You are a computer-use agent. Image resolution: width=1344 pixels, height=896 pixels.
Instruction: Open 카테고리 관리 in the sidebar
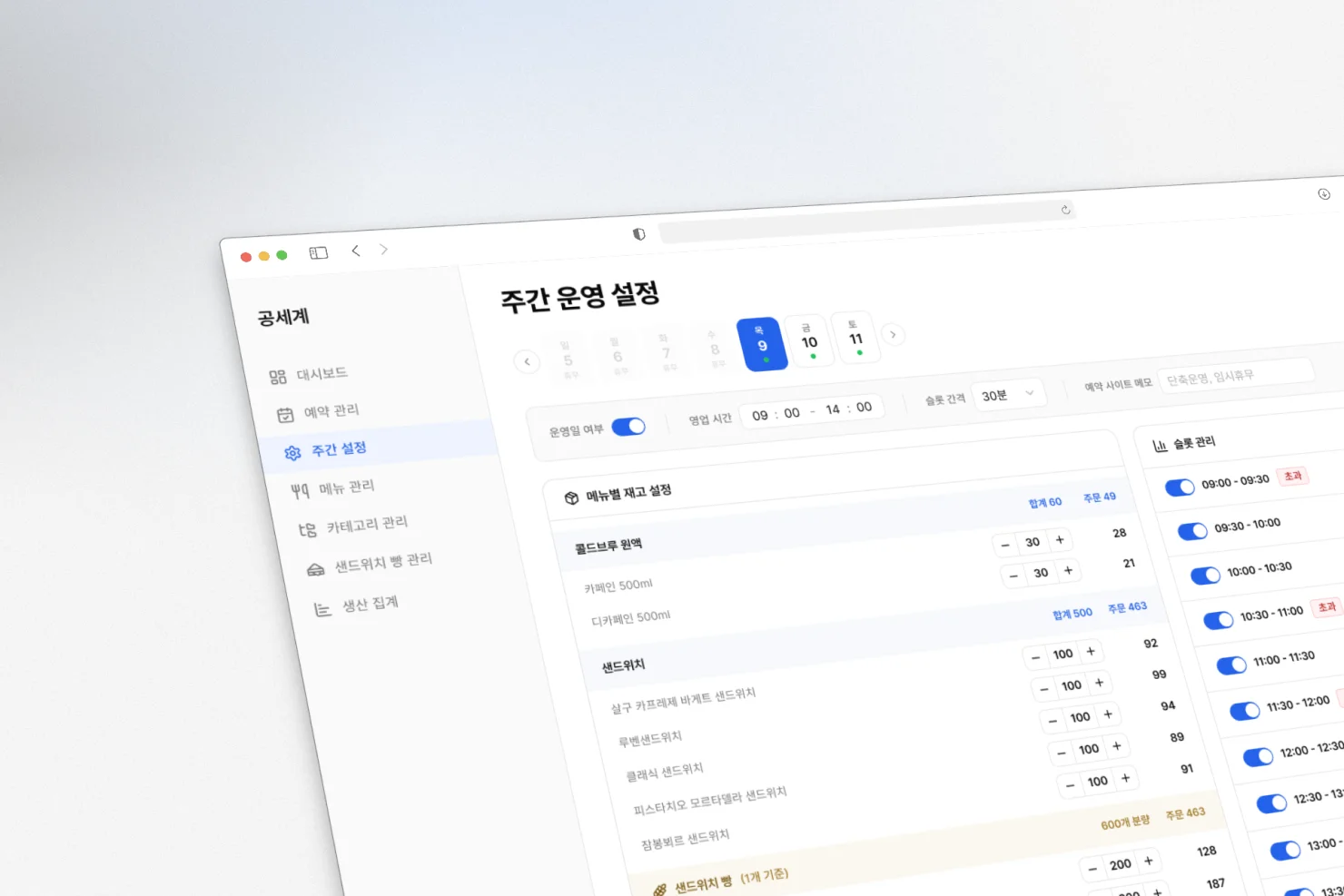[x=353, y=526]
